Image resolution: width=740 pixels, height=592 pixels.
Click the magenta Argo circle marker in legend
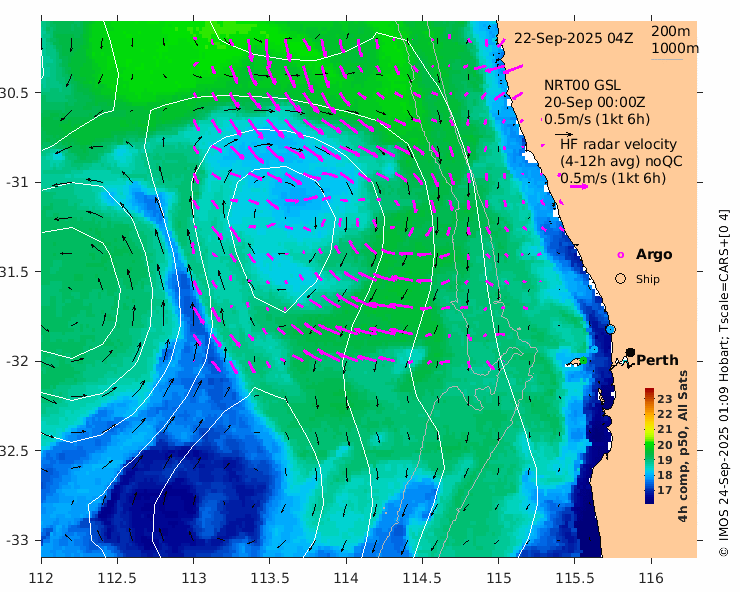(621, 255)
